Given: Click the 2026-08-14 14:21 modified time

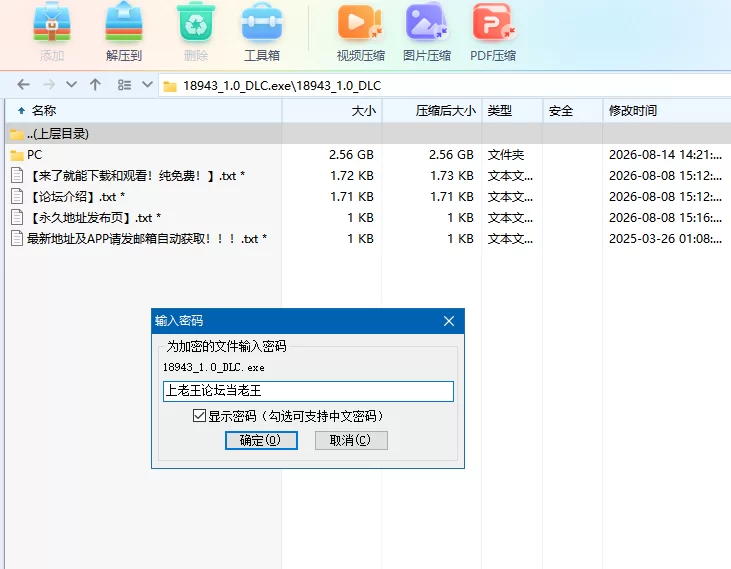Looking at the screenshot, I should [665, 155].
